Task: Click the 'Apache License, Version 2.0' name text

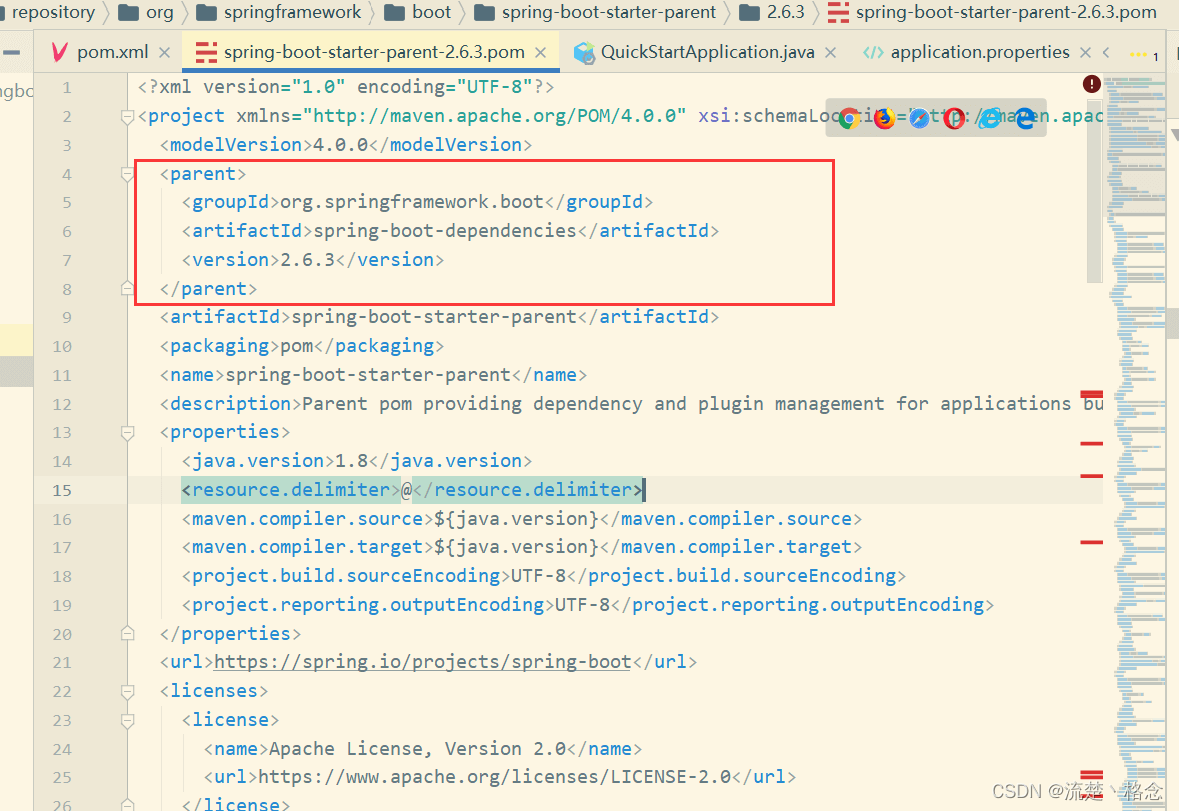Action: point(417,749)
